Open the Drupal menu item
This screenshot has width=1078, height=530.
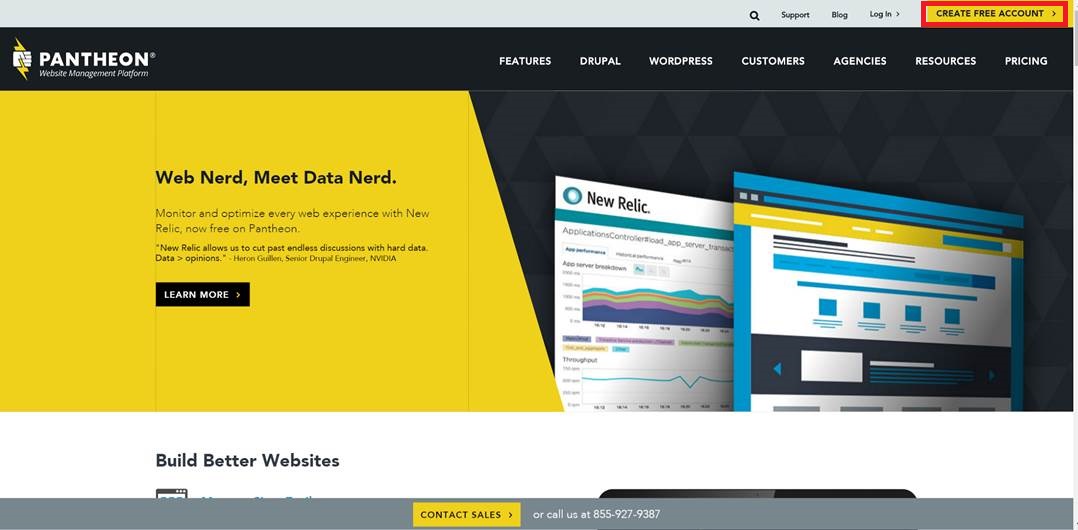600,61
